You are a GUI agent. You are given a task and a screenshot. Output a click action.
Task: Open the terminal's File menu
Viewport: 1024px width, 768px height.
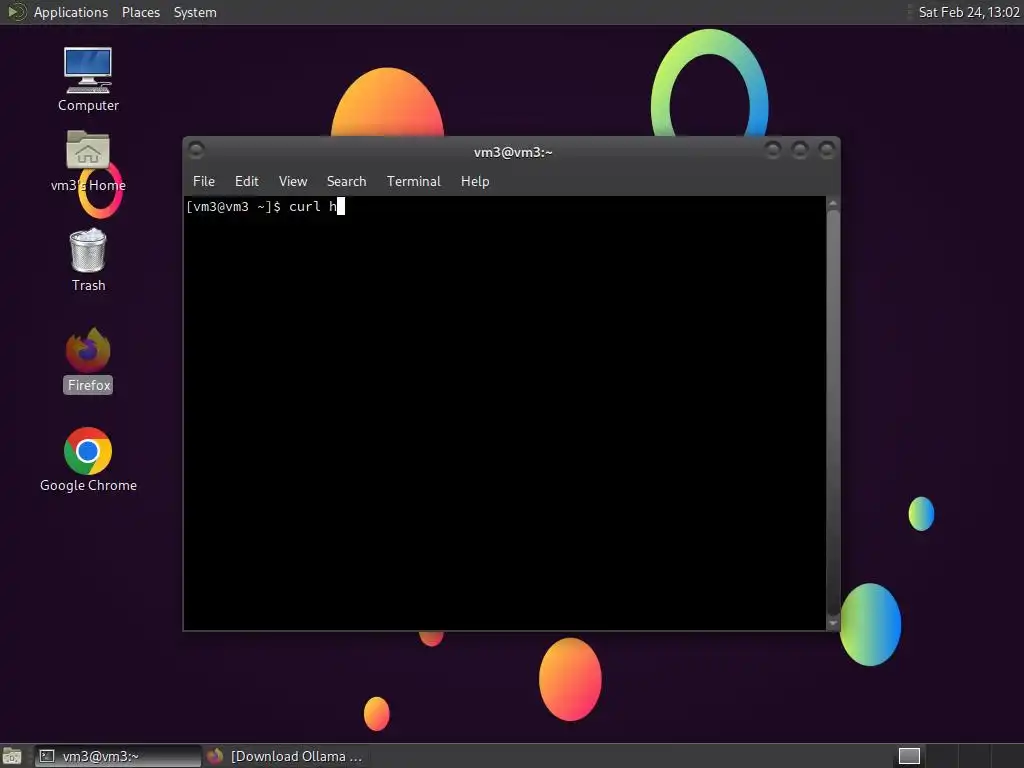pyautogui.click(x=204, y=182)
